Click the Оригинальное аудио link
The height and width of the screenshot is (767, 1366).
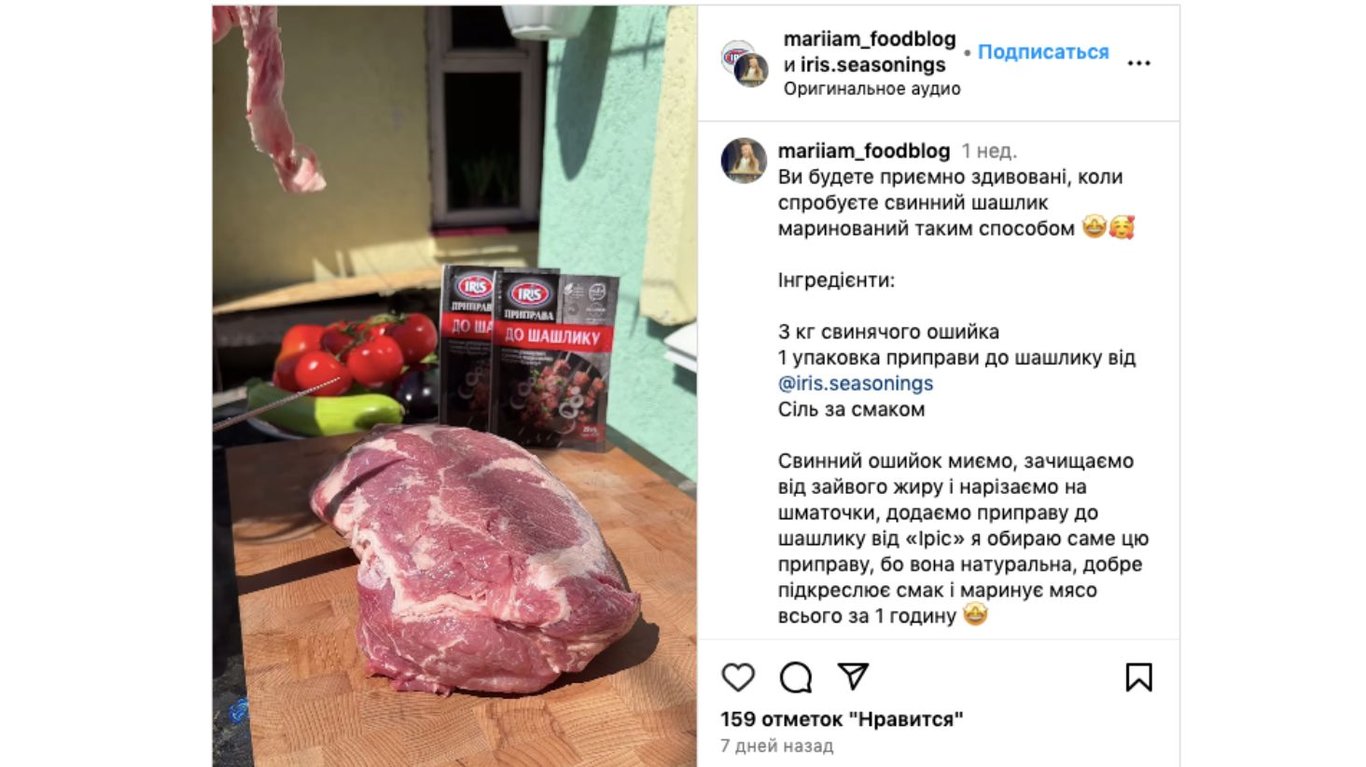click(872, 89)
